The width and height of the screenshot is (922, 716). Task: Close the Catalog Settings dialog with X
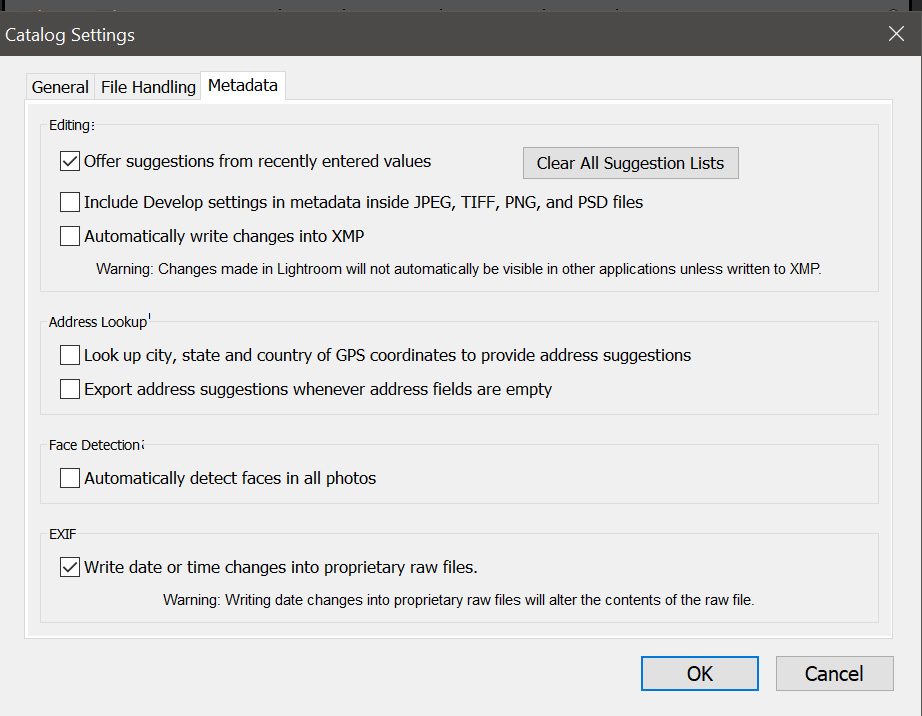(x=896, y=34)
